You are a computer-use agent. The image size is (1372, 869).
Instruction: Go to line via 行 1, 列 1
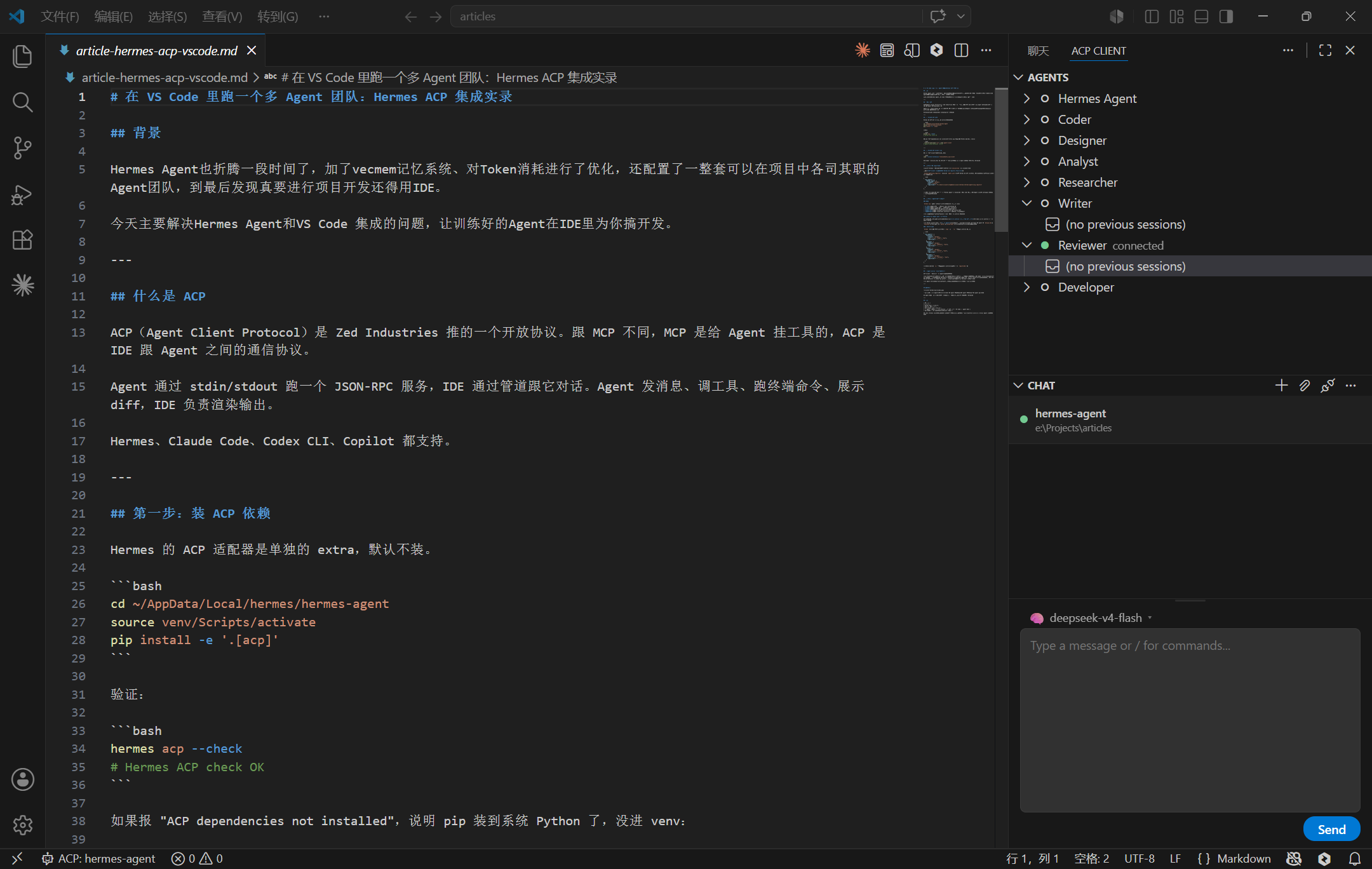pos(1033,859)
